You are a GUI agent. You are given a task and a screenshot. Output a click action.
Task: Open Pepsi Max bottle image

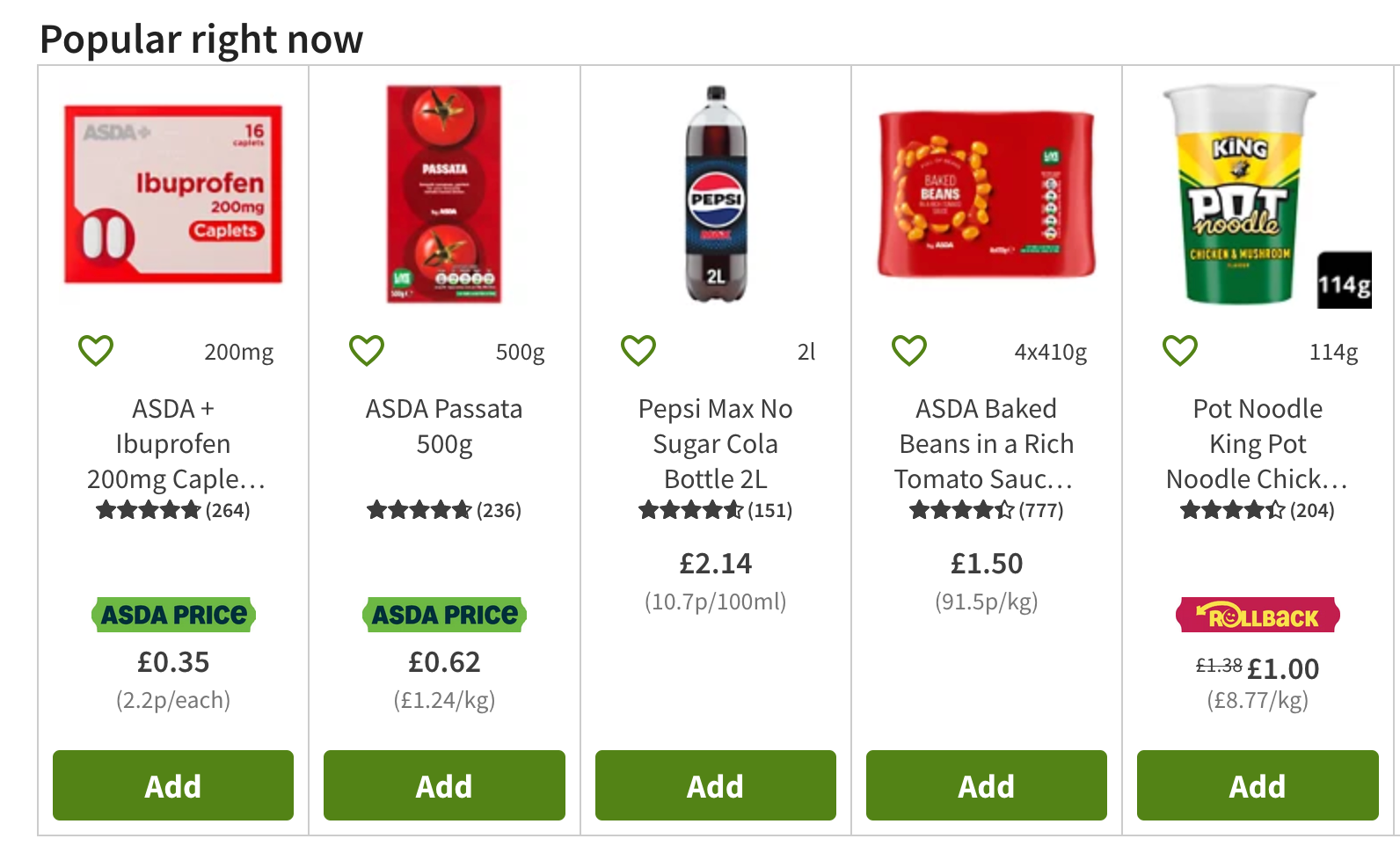716,194
